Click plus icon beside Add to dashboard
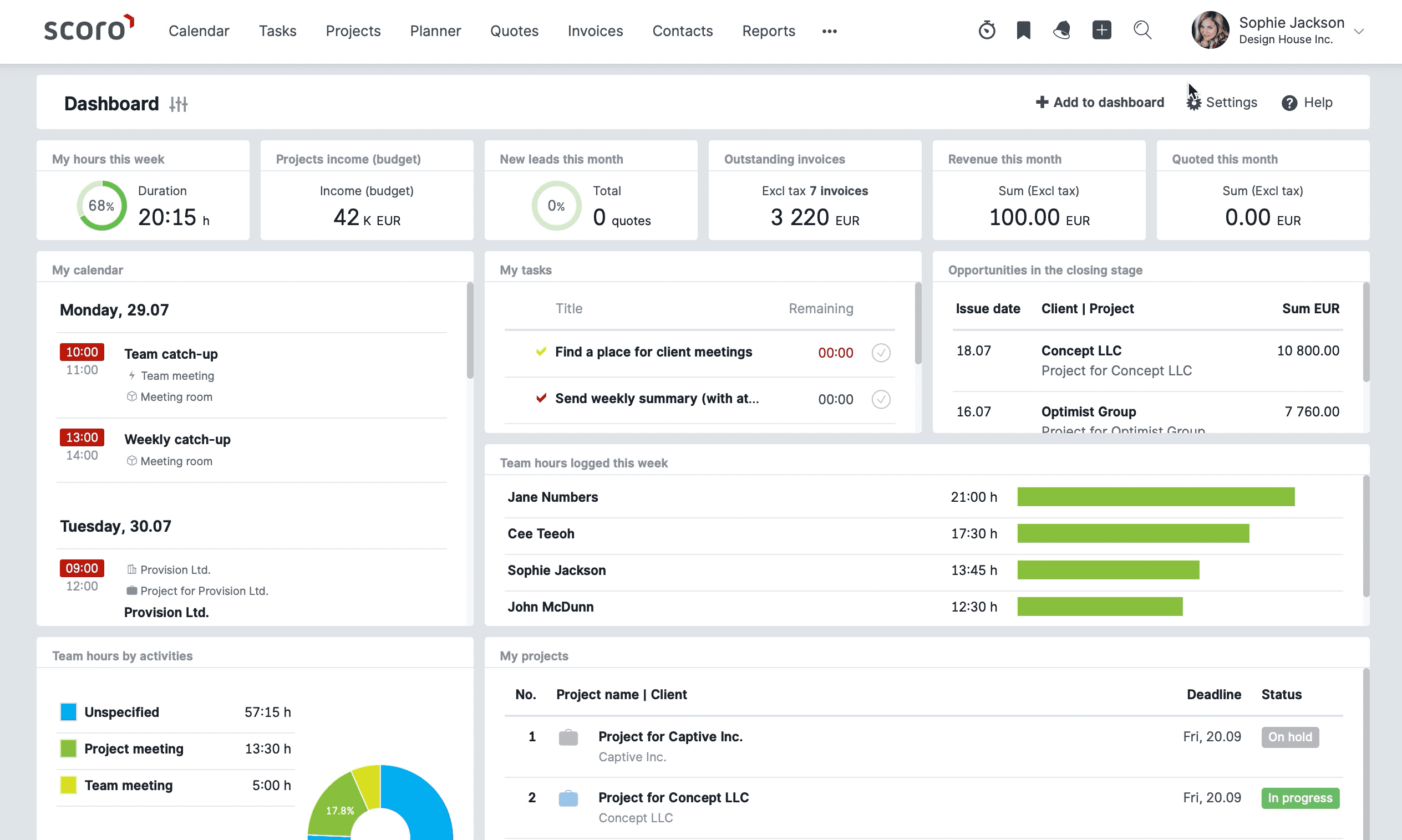Viewport: 1402px width, 840px height. point(1042,102)
